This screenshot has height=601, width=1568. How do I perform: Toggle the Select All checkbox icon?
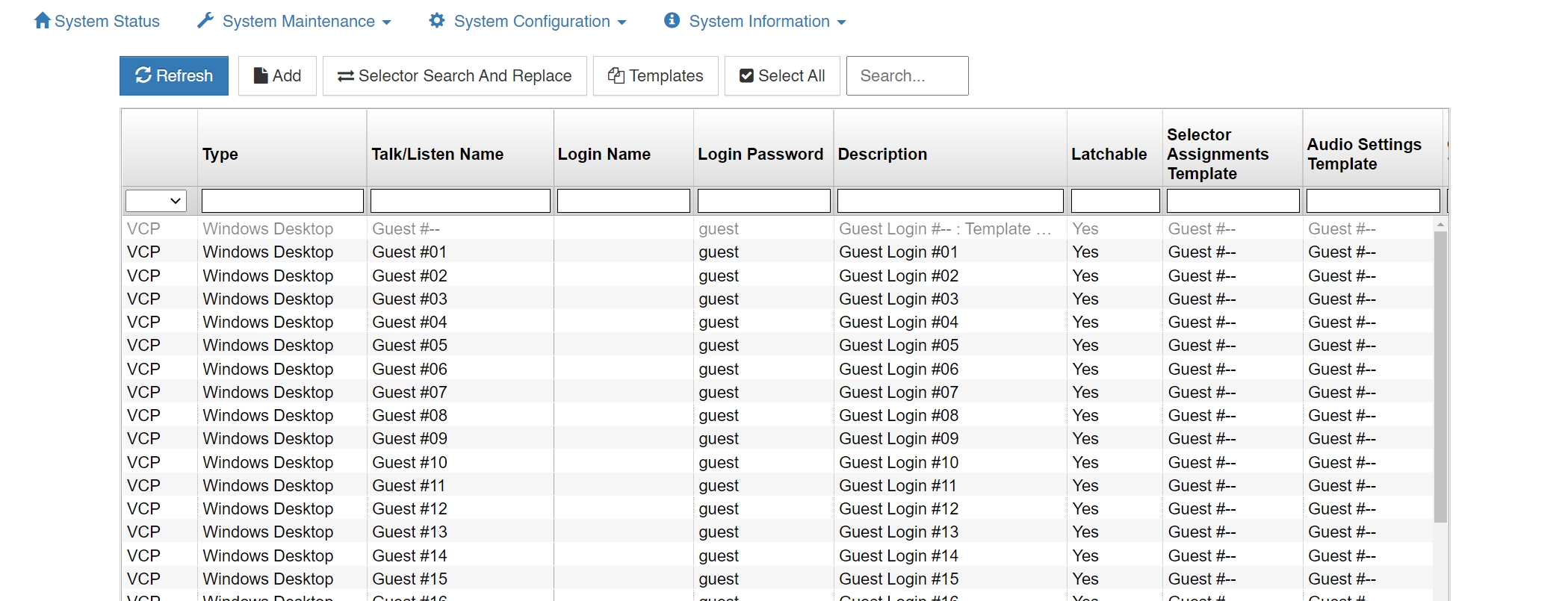(746, 76)
